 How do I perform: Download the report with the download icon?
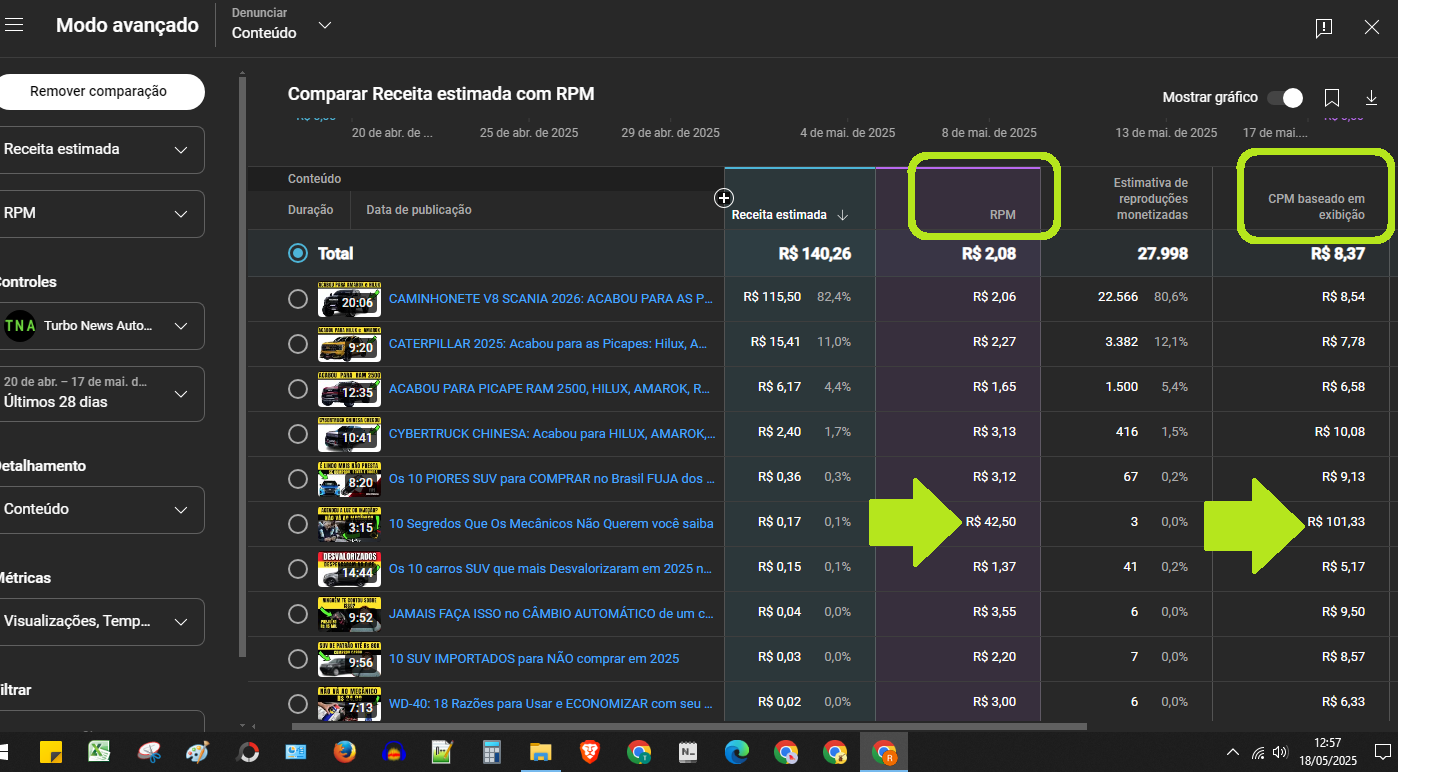[x=1372, y=98]
